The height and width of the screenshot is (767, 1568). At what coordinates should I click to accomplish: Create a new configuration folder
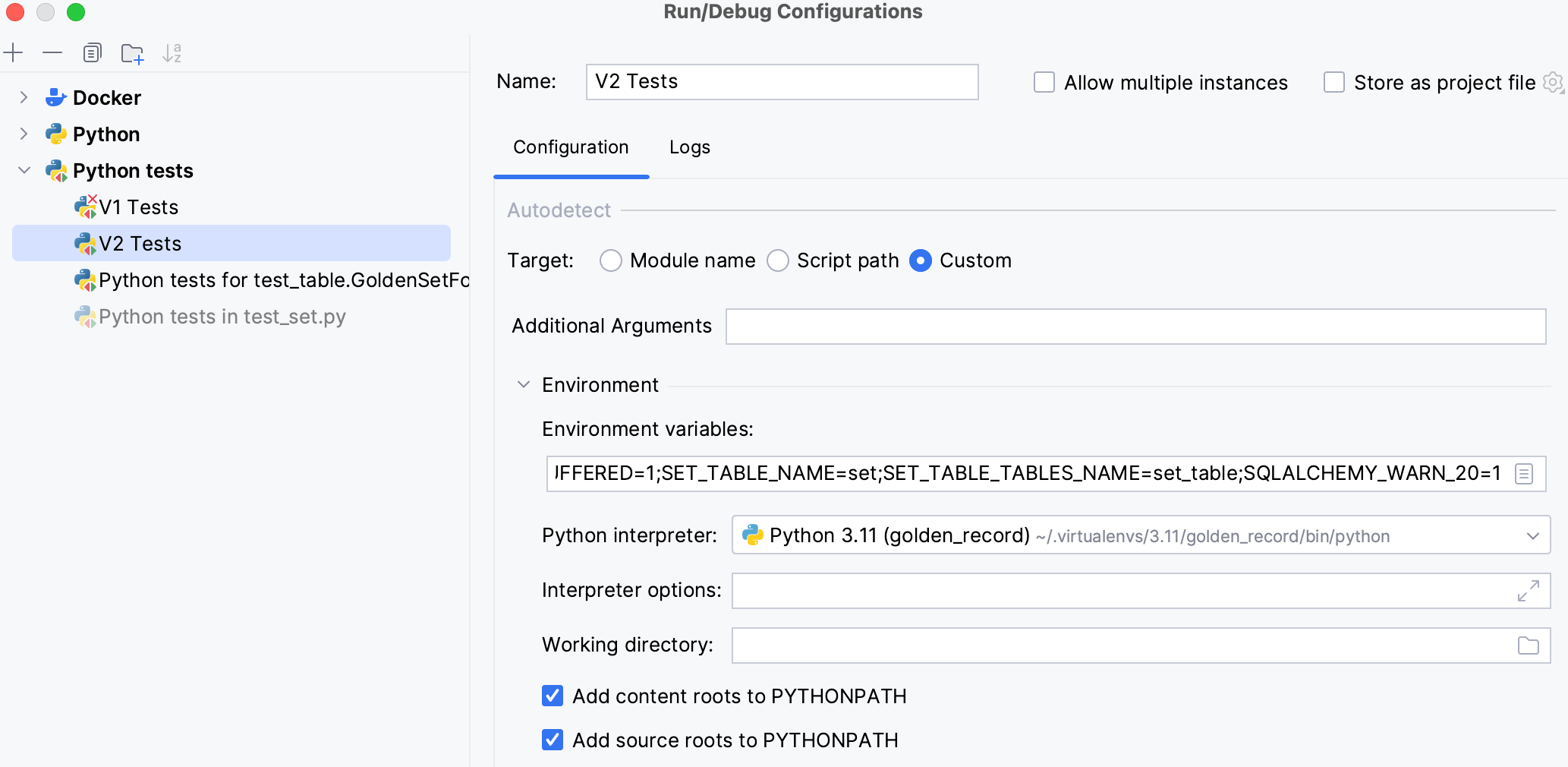point(133,53)
